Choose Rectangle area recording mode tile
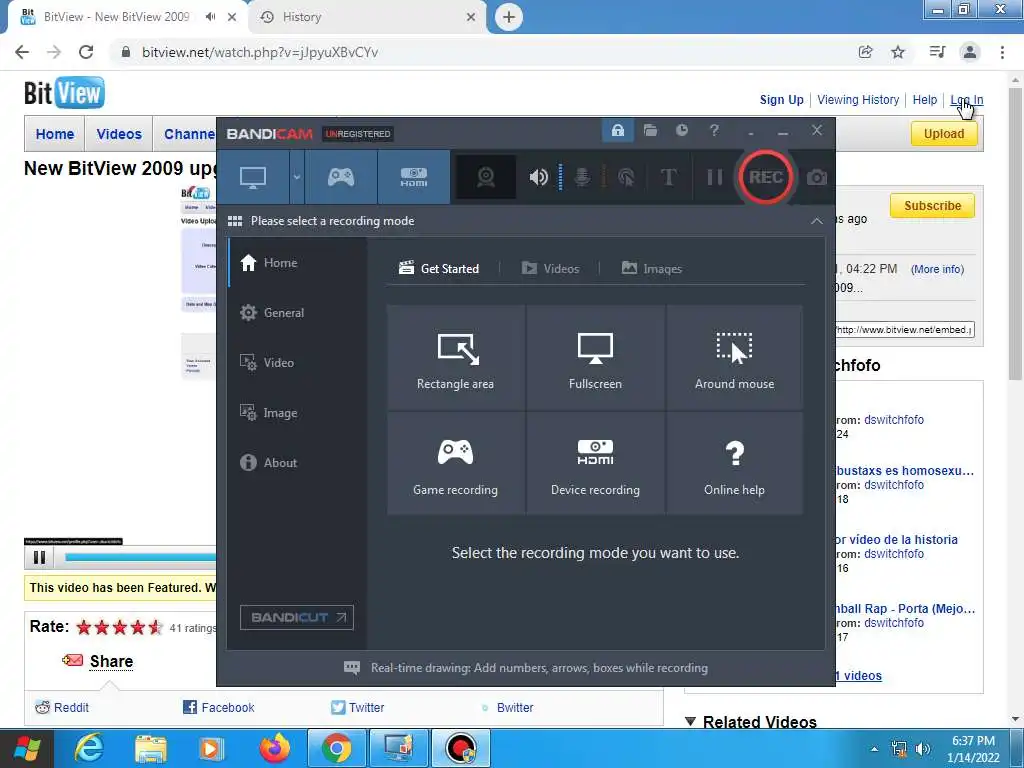The height and width of the screenshot is (768, 1024). [456, 358]
